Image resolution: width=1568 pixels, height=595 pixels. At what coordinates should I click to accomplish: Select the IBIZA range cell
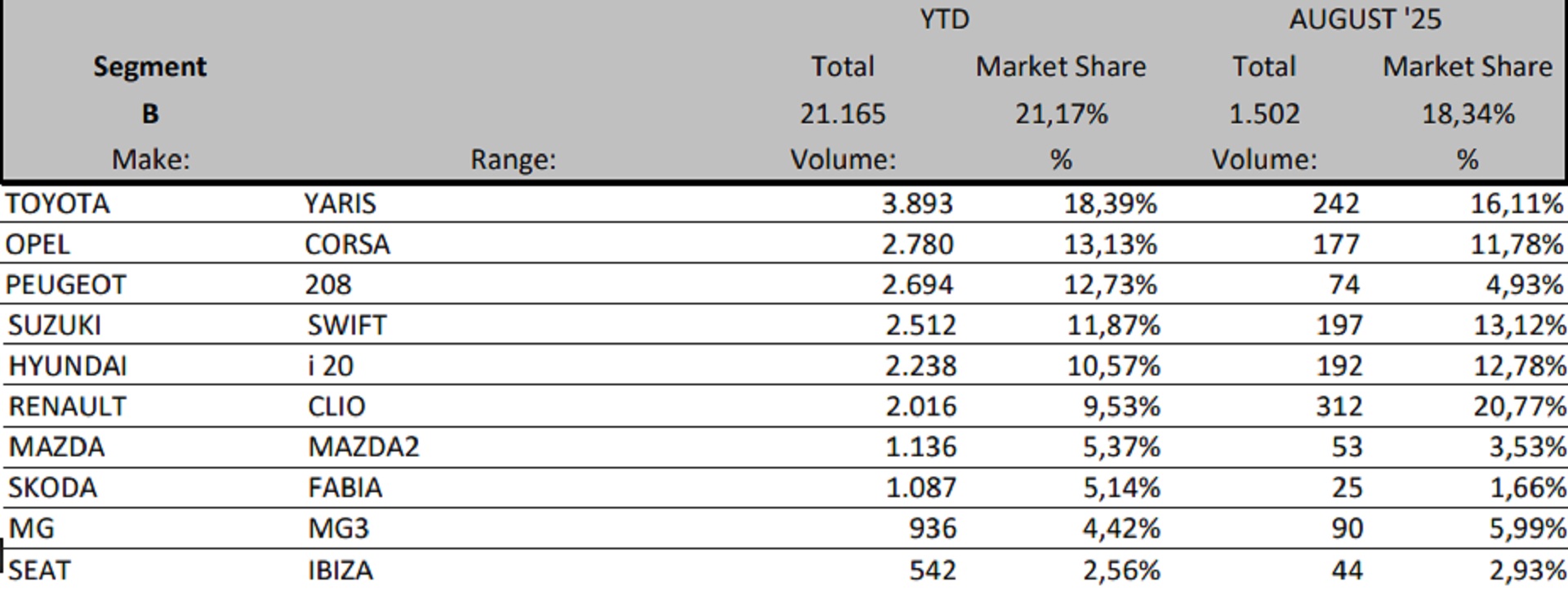(341, 570)
